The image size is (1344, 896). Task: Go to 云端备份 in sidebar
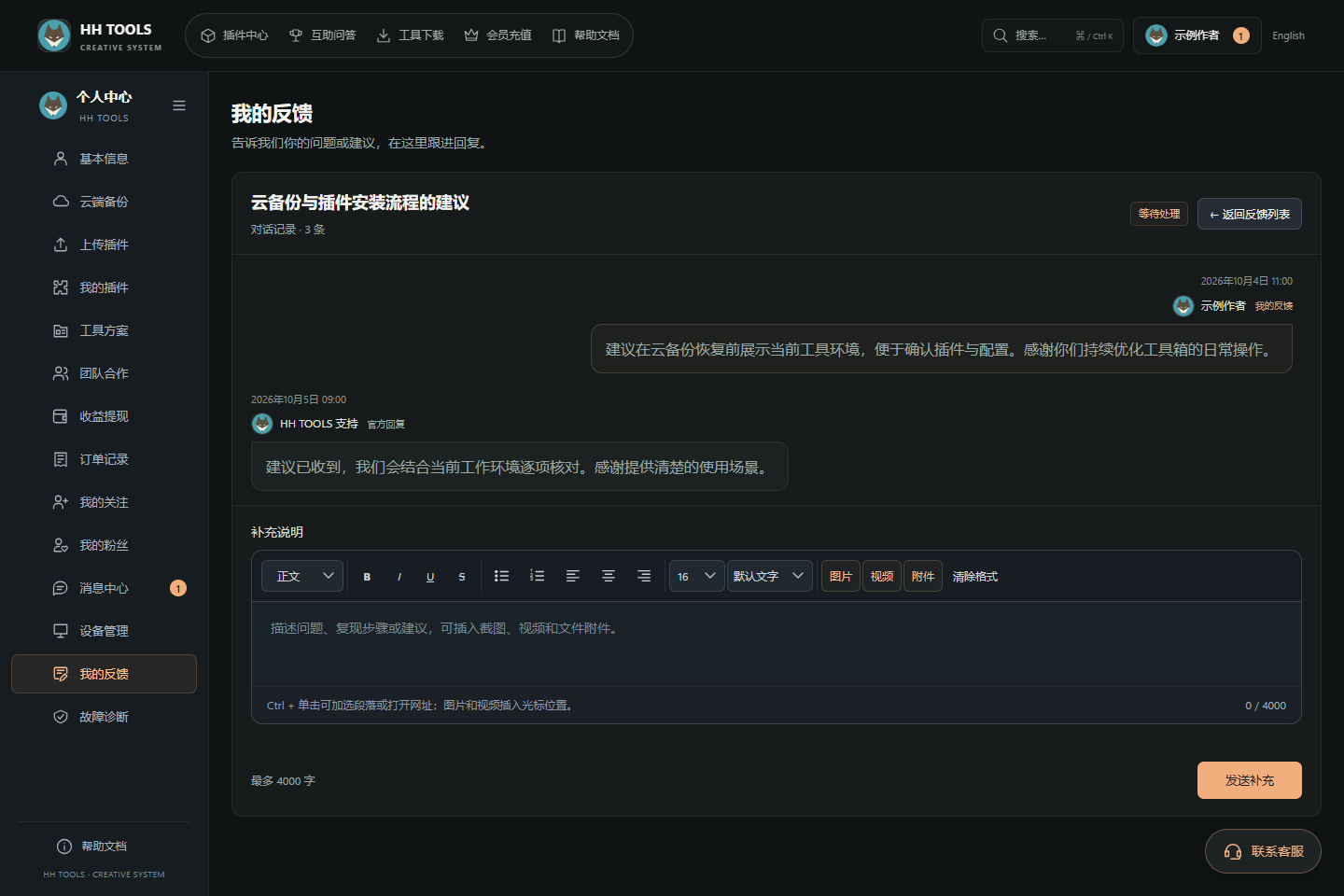pos(104,202)
